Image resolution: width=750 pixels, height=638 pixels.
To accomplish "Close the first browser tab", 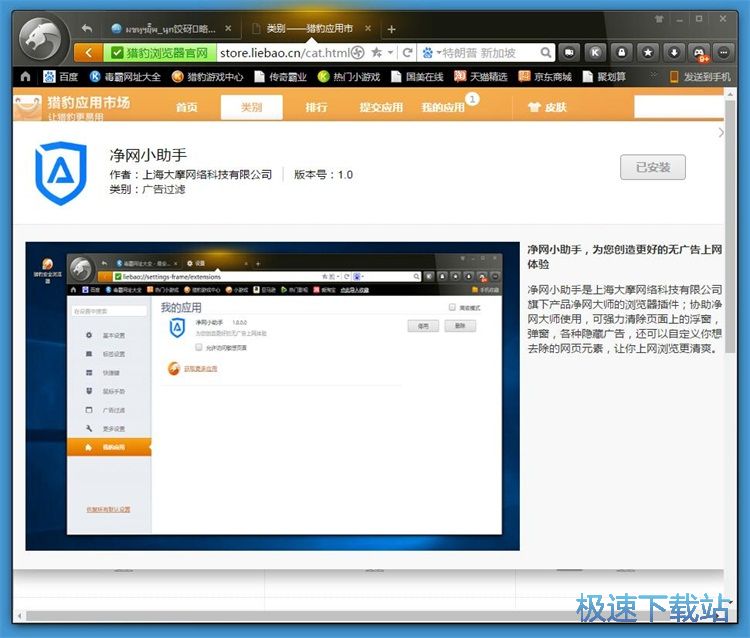I will point(229,29).
